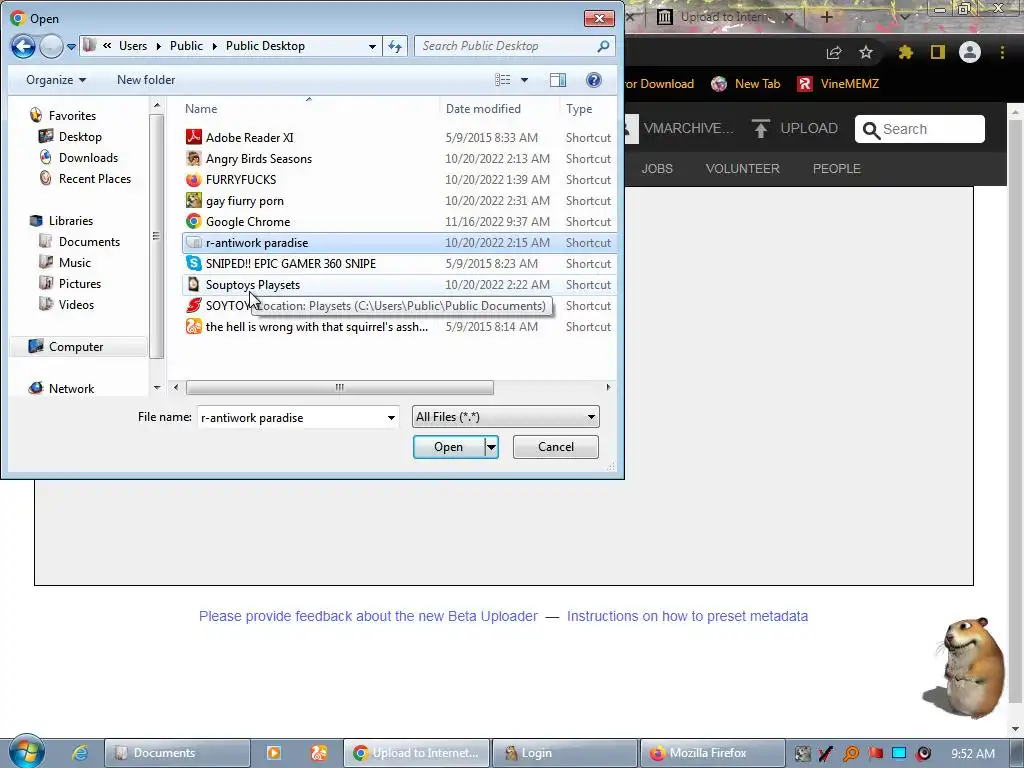Select Recent Places in navigation pane

click(95, 178)
